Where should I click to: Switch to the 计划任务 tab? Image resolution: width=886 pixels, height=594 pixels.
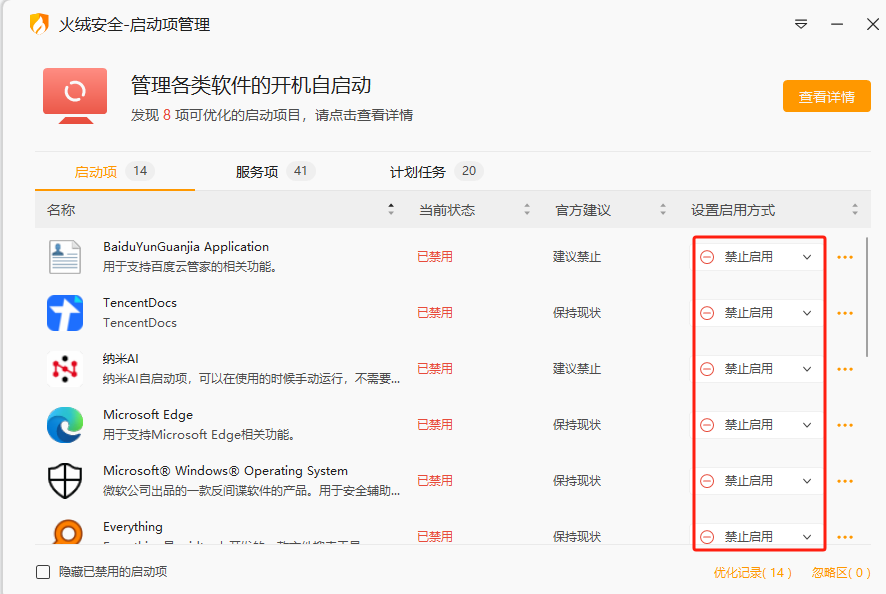436,171
